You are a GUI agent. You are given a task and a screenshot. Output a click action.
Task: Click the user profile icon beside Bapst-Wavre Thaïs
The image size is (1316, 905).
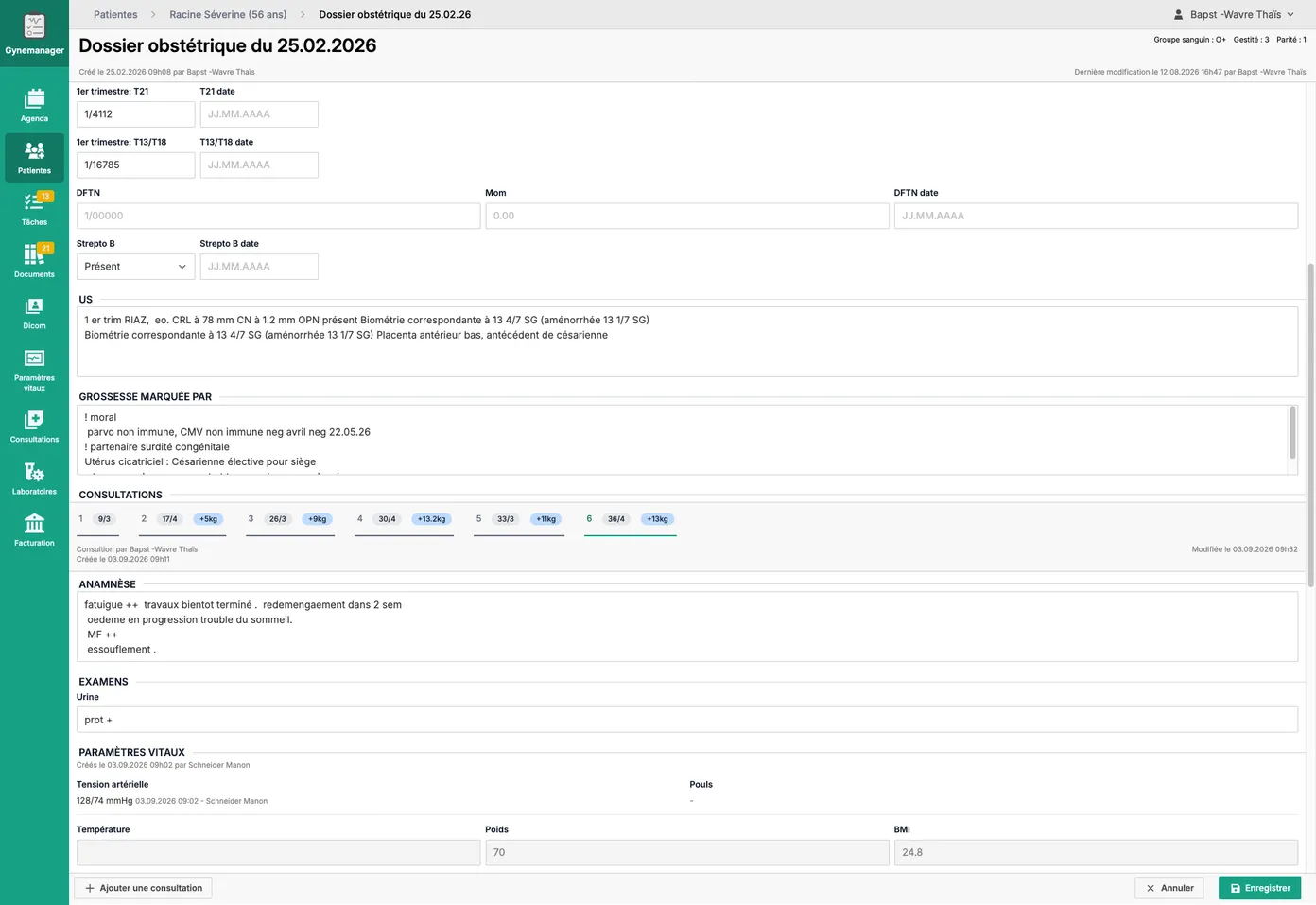tap(1178, 15)
